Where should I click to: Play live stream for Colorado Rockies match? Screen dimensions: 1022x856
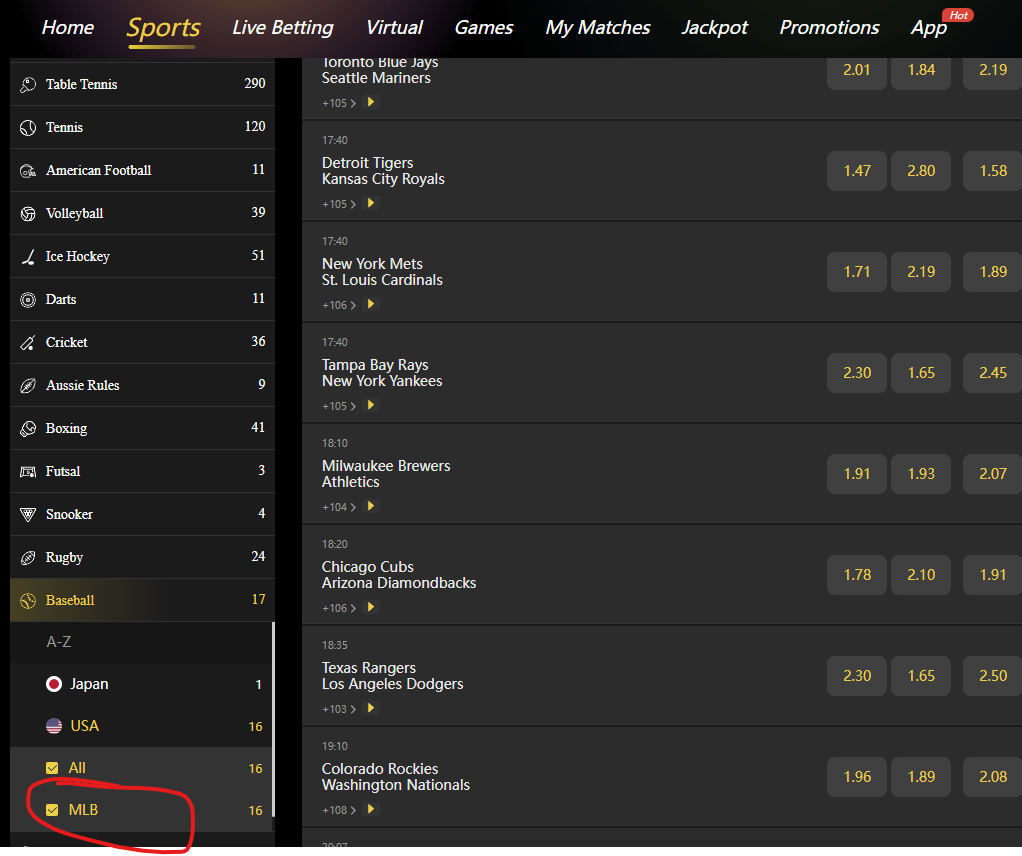pos(370,809)
